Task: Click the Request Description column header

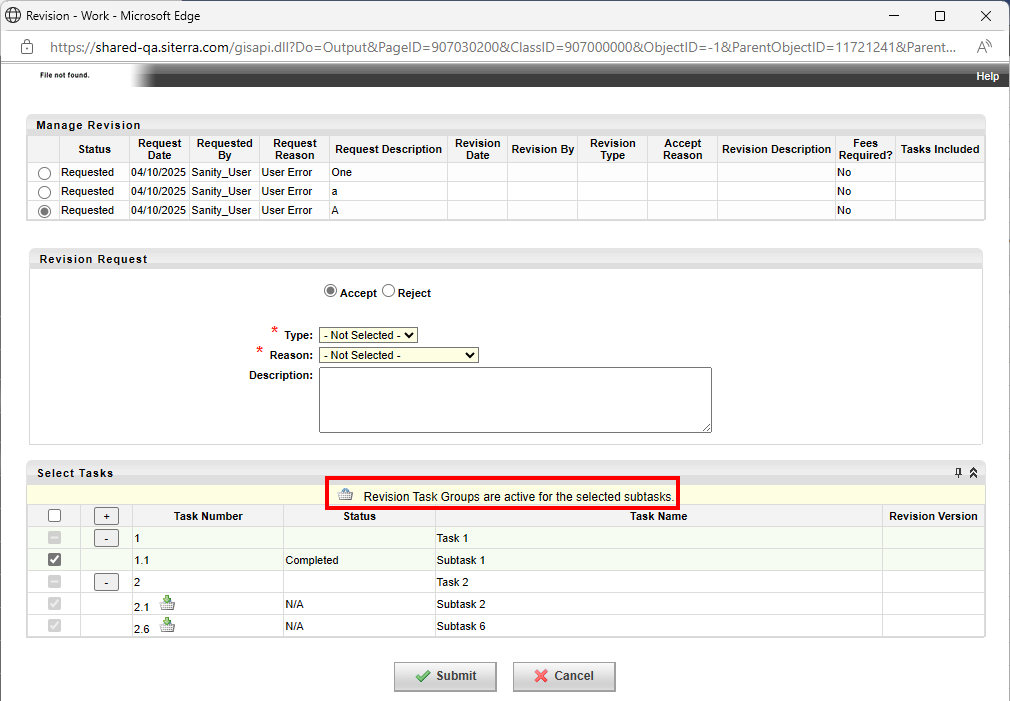Action: 388,149
